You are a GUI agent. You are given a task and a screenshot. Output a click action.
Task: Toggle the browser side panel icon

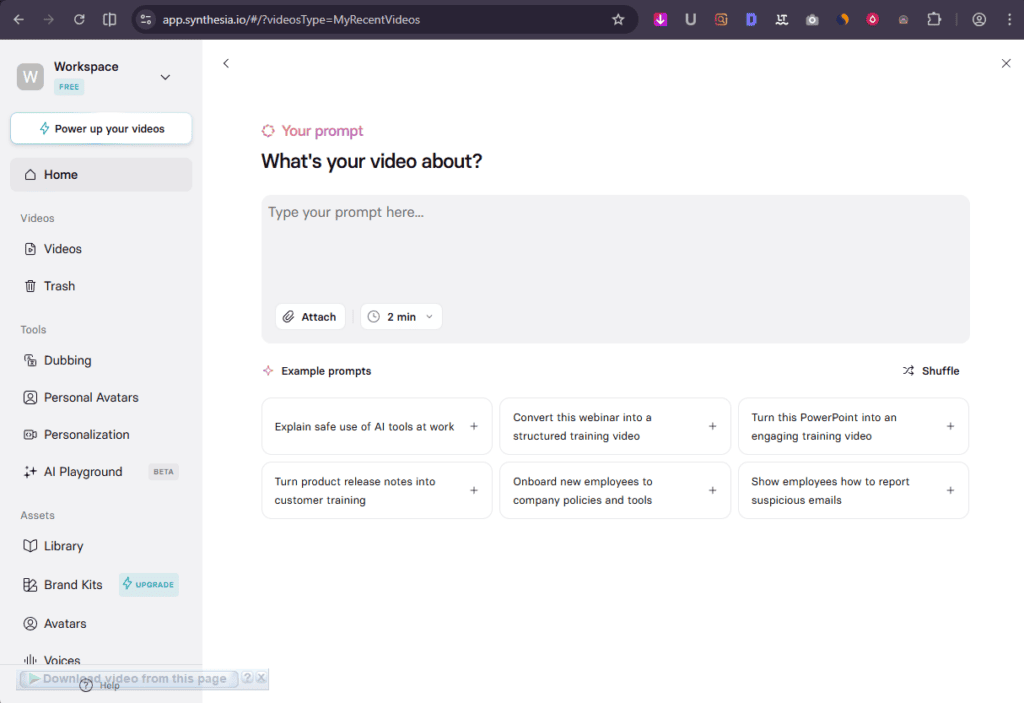click(110, 20)
